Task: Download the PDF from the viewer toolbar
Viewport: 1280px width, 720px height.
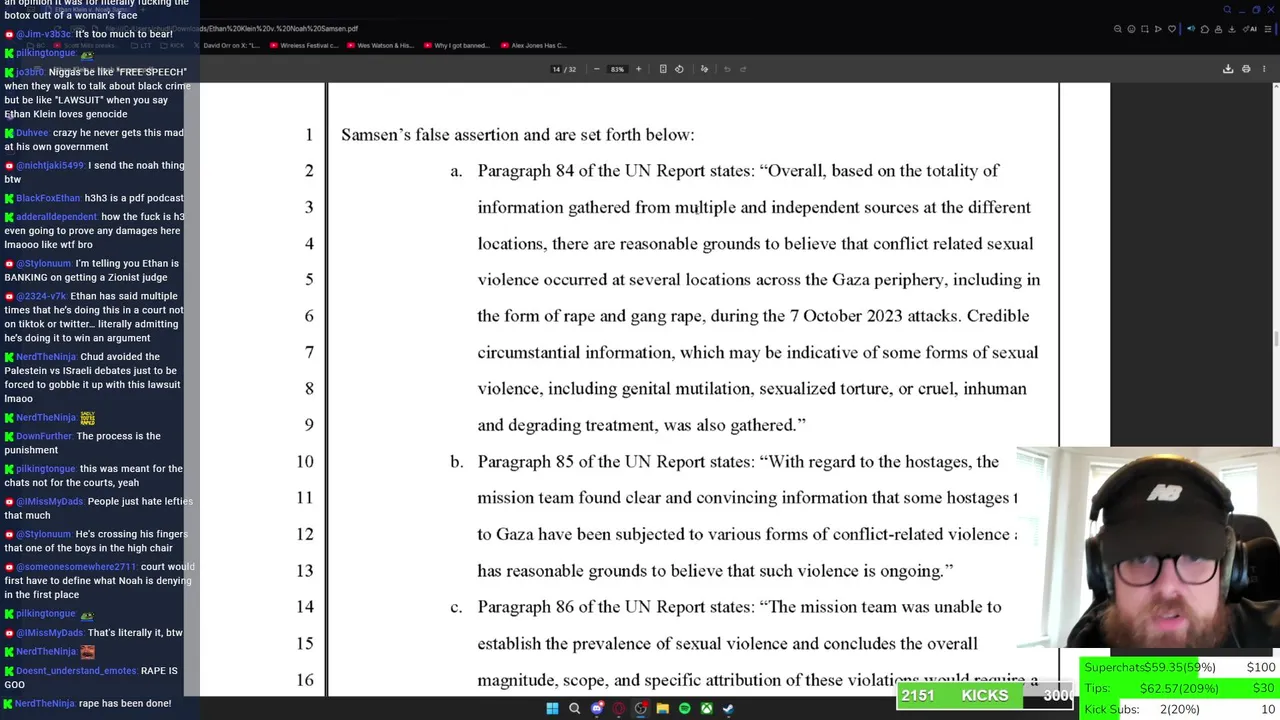Action: [x=1228, y=69]
